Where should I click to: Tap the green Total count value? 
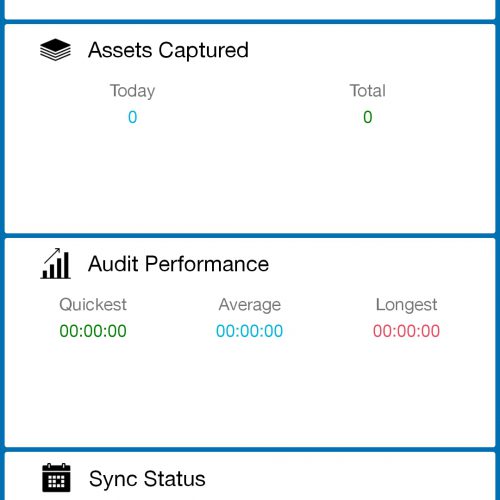[x=368, y=117]
